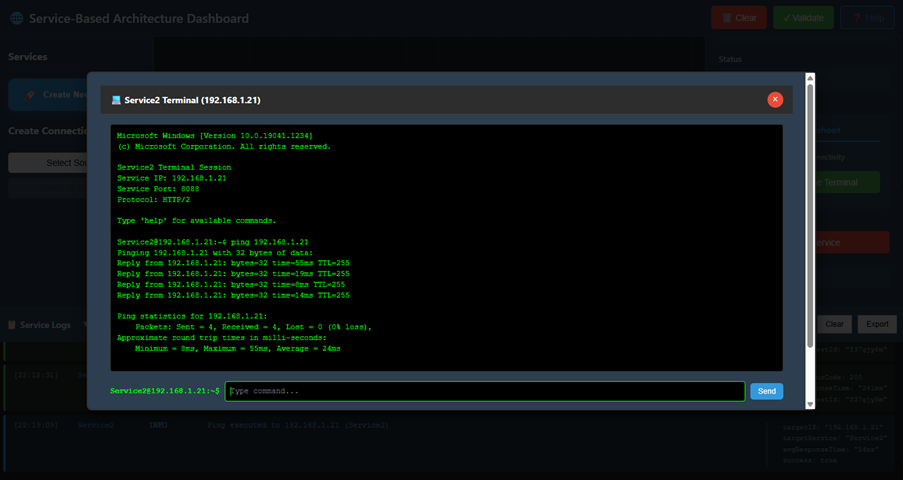Click the trash icon on header Clear button
This screenshot has height=480, width=903.
pyautogui.click(x=727, y=18)
